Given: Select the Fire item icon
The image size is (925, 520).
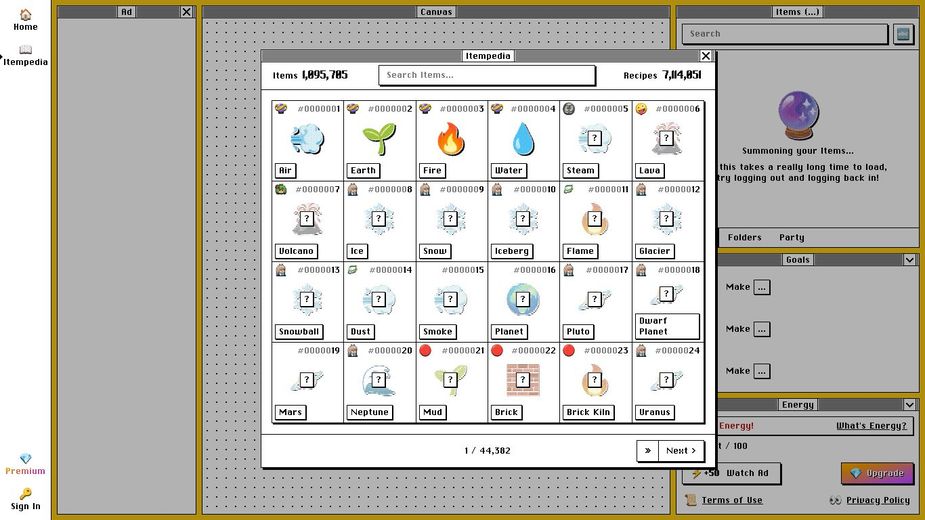Looking at the screenshot, I should click(x=451, y=139).
